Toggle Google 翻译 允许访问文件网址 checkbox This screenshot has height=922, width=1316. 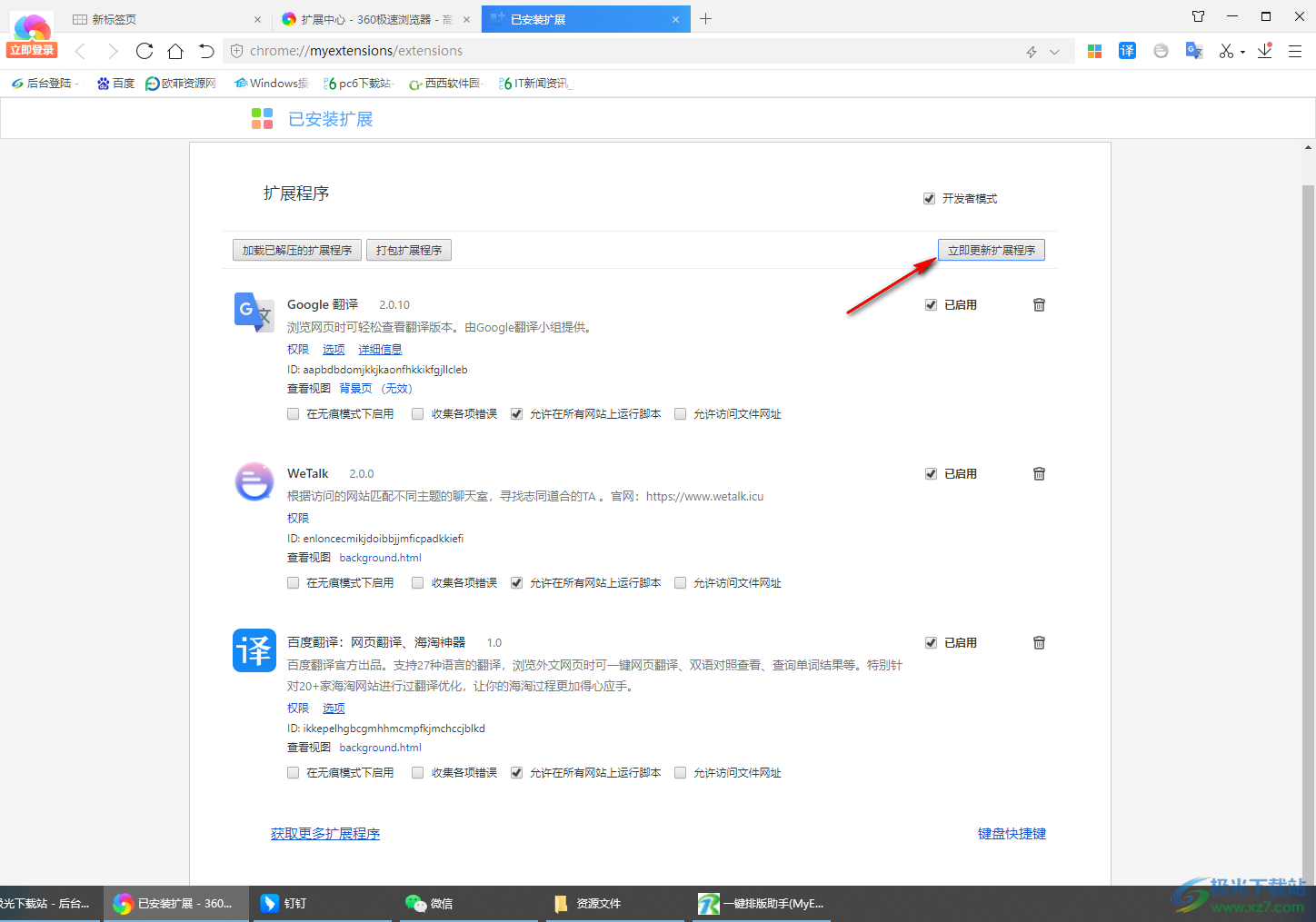(680, 414)
